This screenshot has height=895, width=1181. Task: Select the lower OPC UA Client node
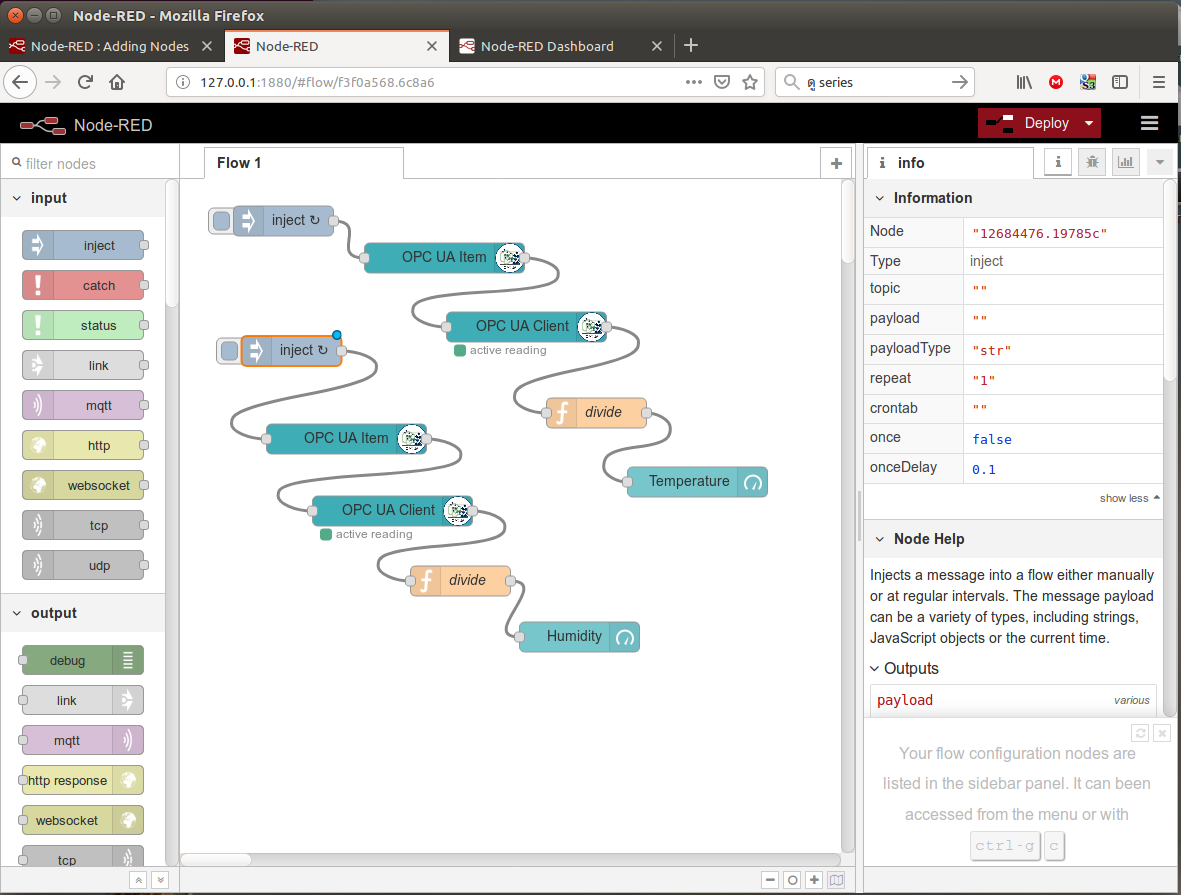(392, 511)
